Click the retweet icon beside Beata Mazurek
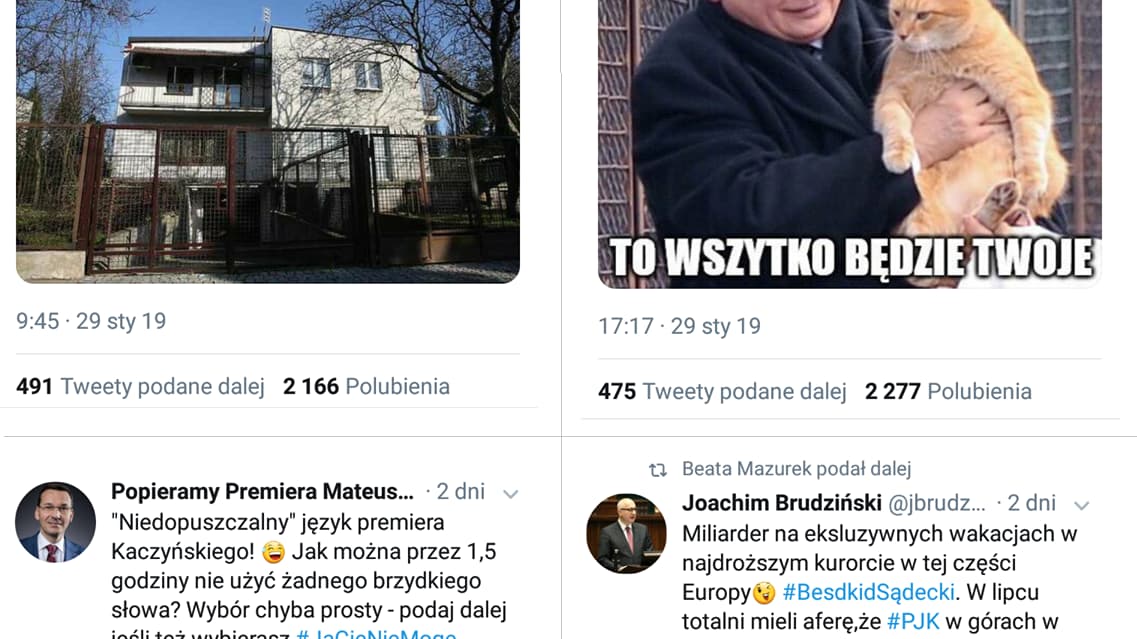1137x639 pixels. tap(658, 470)
